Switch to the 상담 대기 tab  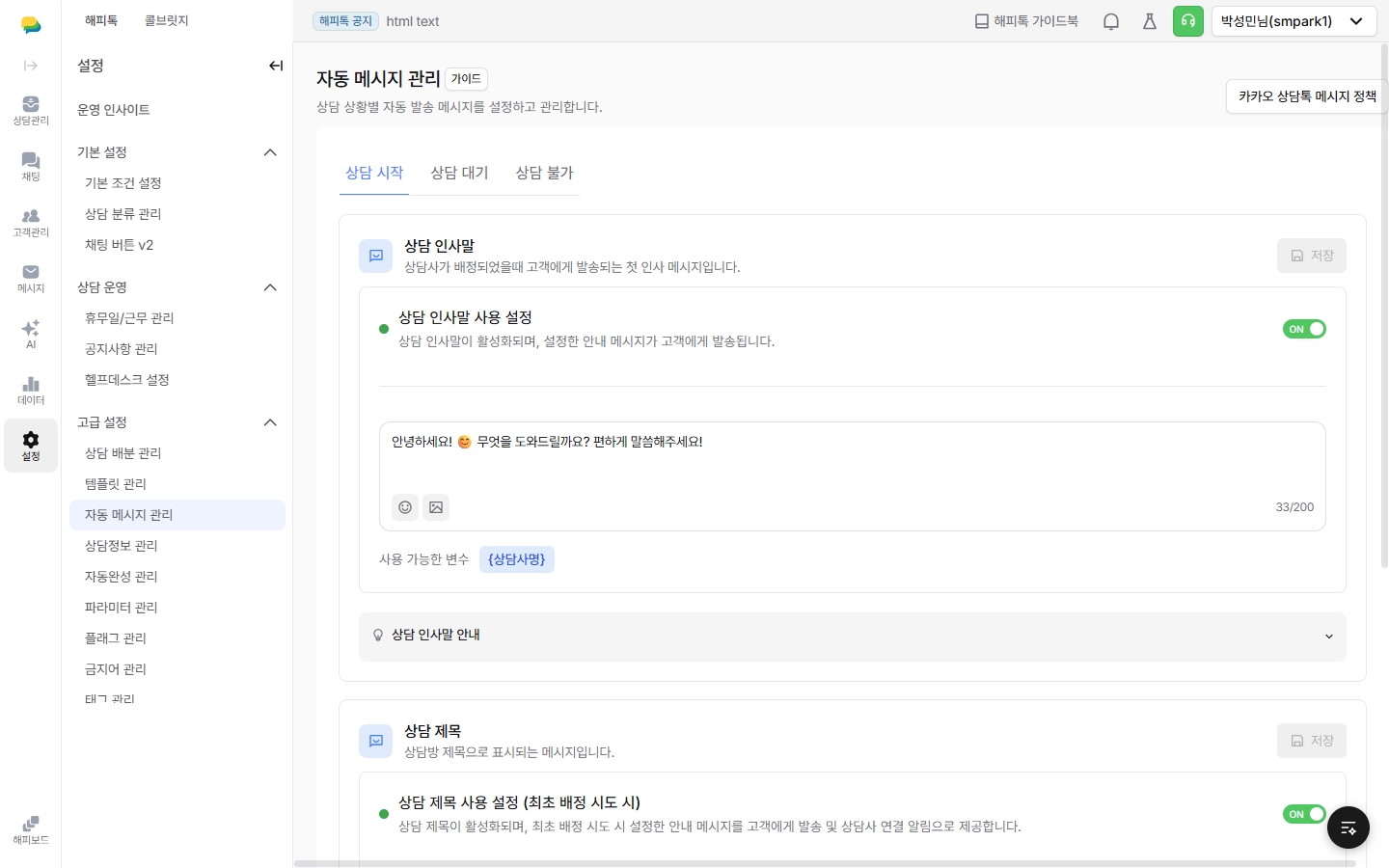click(459, 173)
